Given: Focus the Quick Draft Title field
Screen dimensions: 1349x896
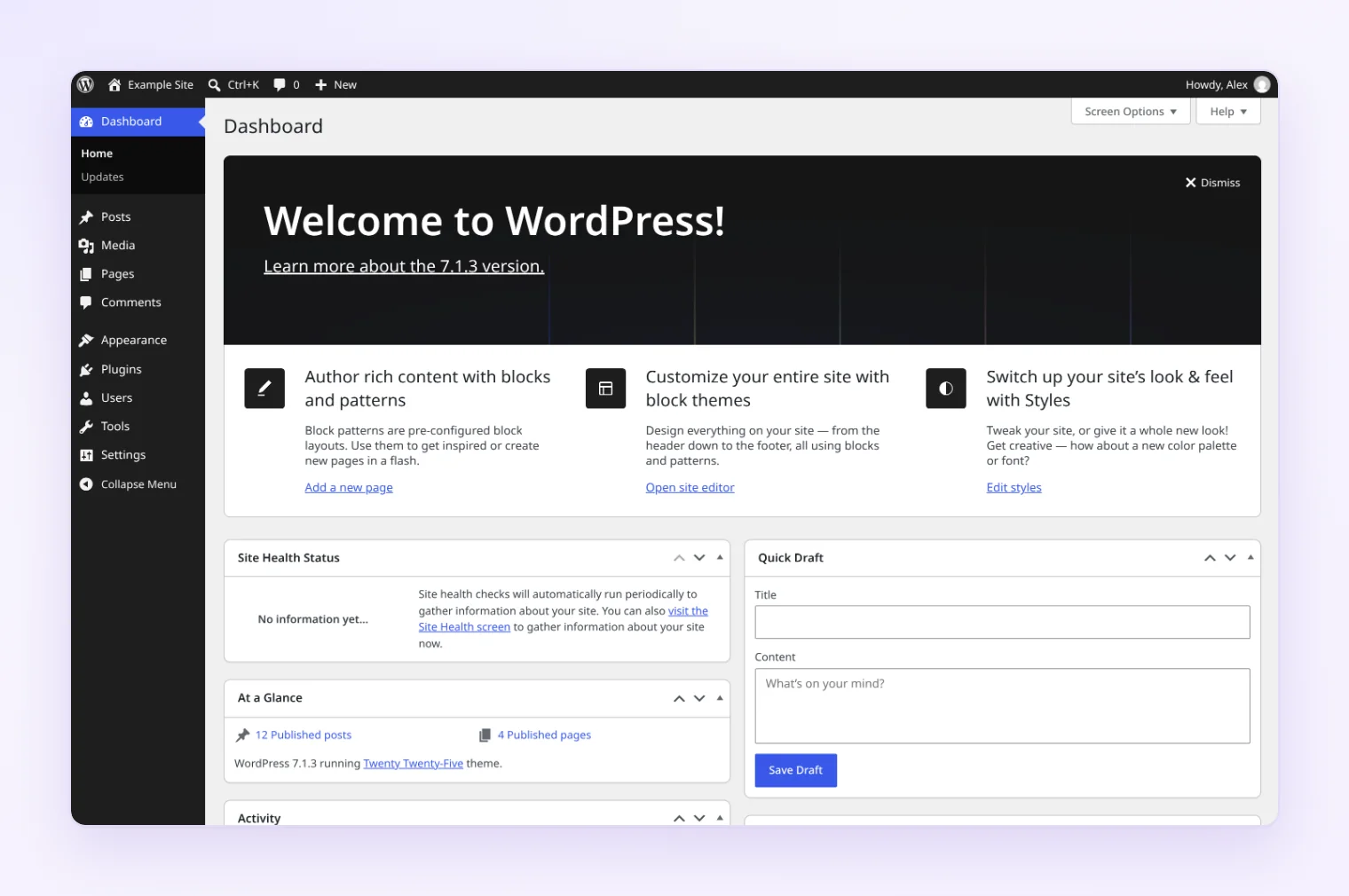Looking at the screenshot, I should click(x=1002, y=622).
